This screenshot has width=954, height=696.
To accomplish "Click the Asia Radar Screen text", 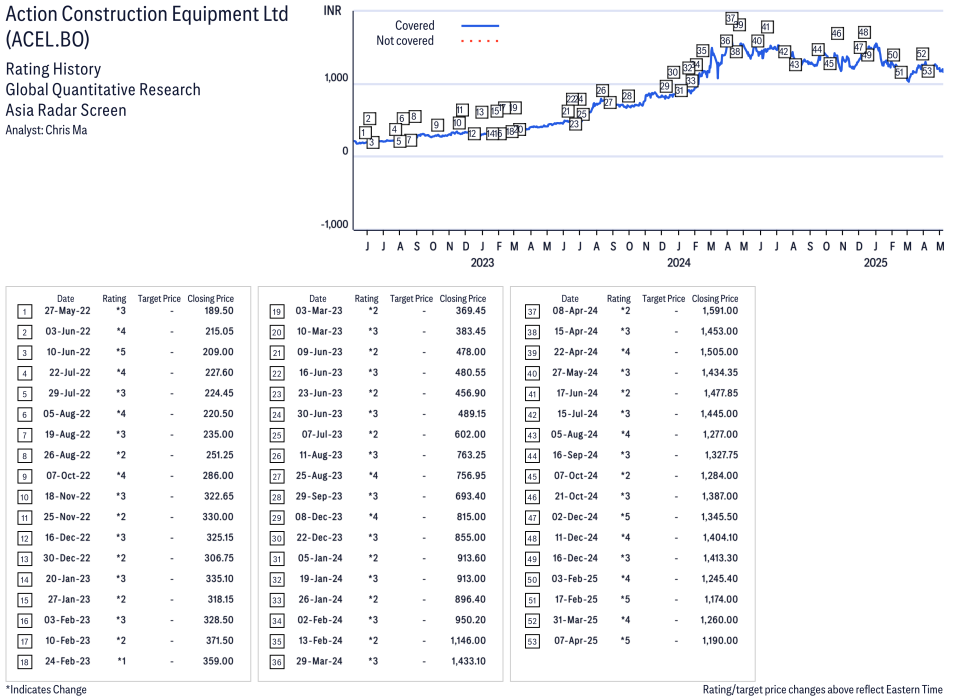I will pyautogui.click(x=66, y=110).
